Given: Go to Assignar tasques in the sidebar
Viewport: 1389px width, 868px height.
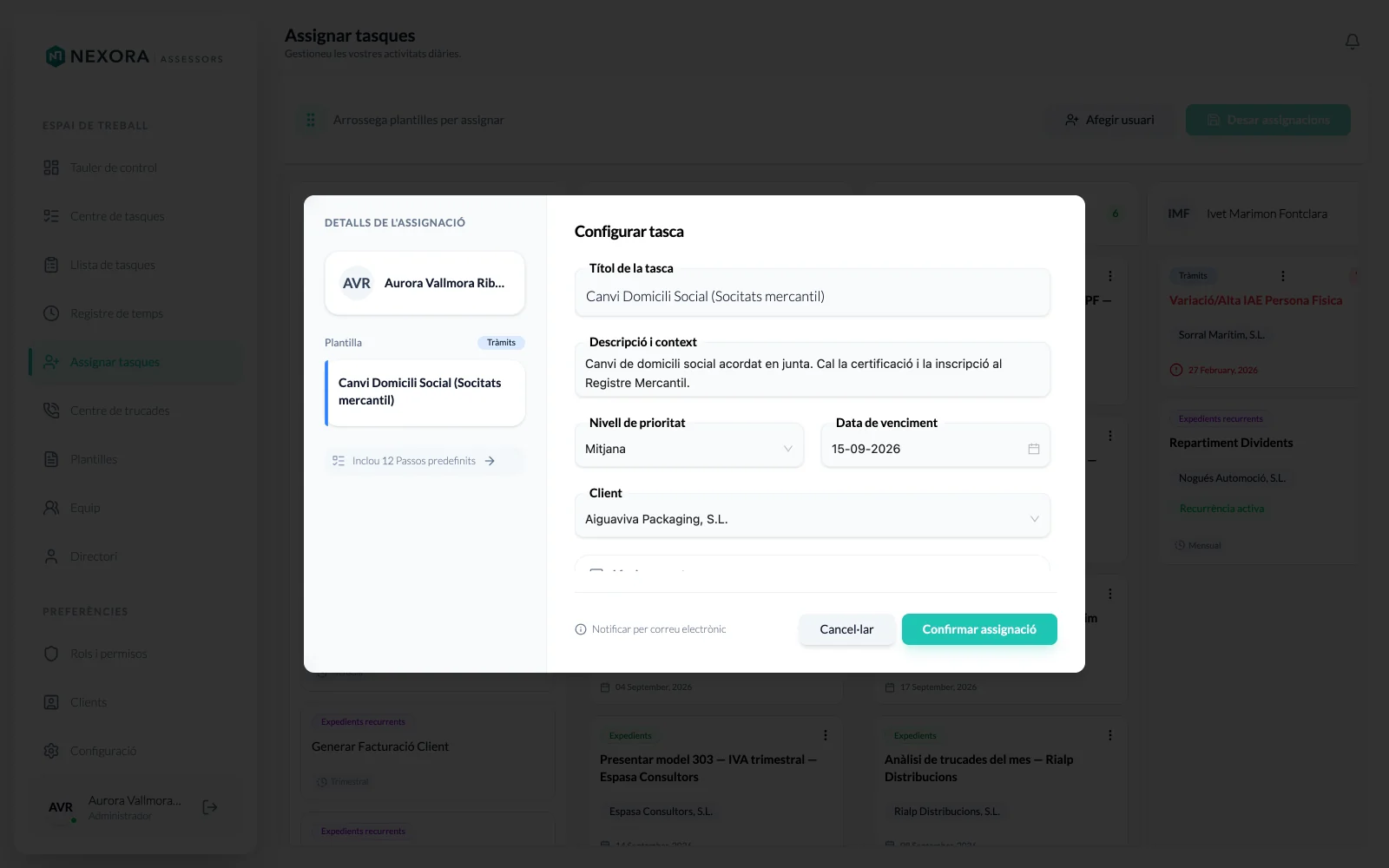Looking at the screenshot, I should 135,362.
